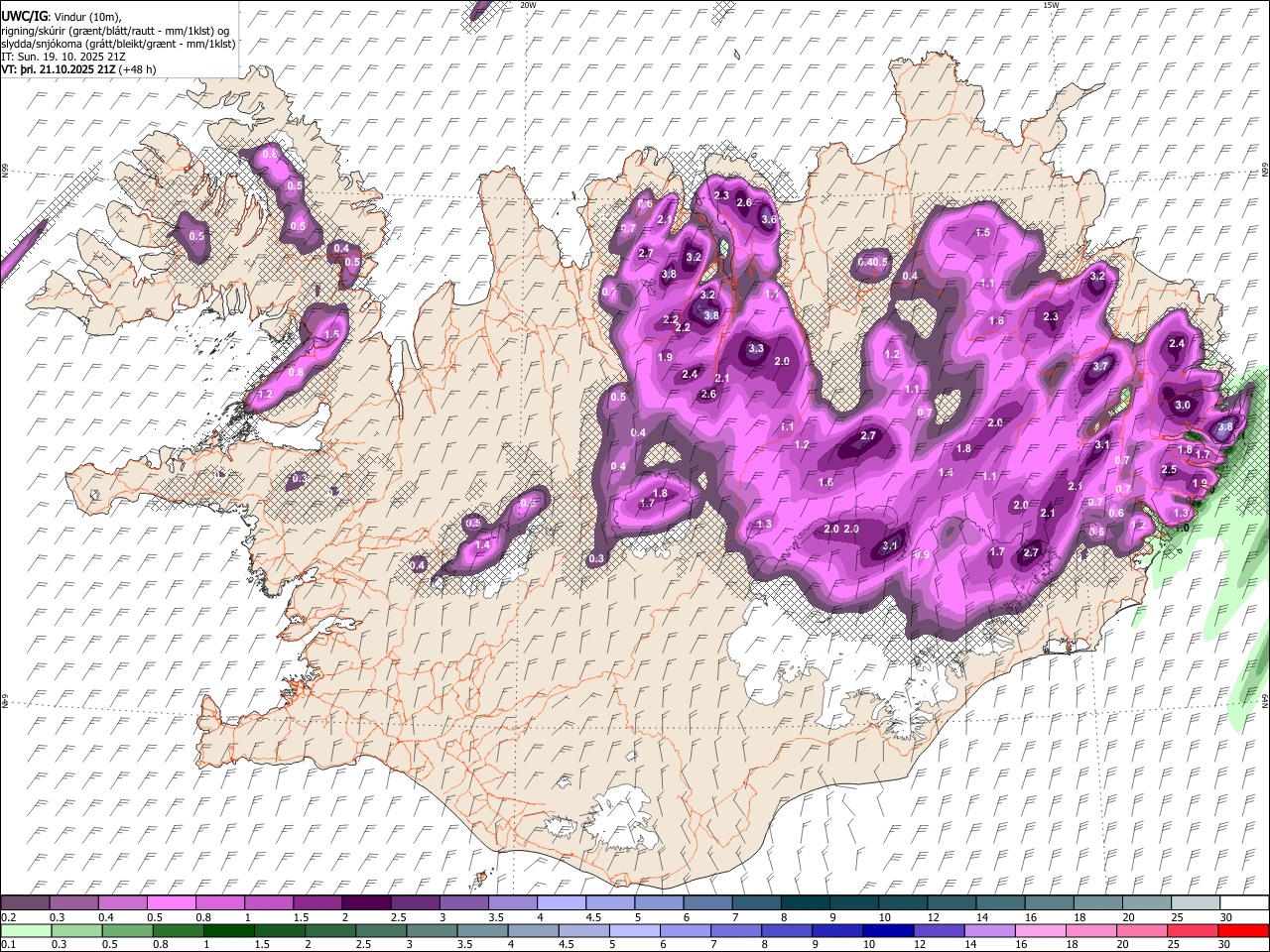Screen dimensions: 1270x952
Task: Click the bottom-row blue swatch between 9 and 10
Action: [835, 930]
